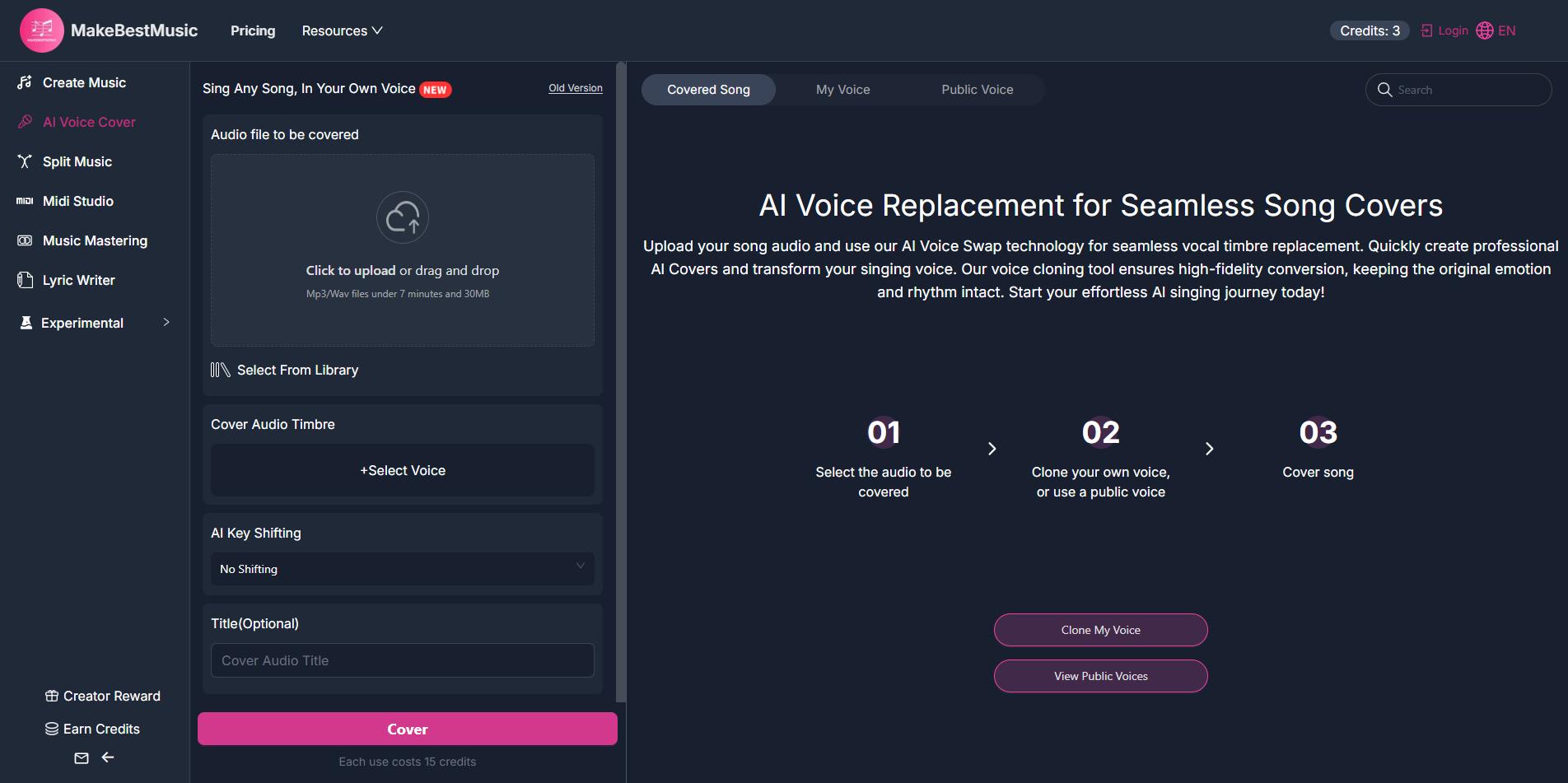Switch to the Public Voice tab
Viewport: 1568px width, 783px height.
977,90
